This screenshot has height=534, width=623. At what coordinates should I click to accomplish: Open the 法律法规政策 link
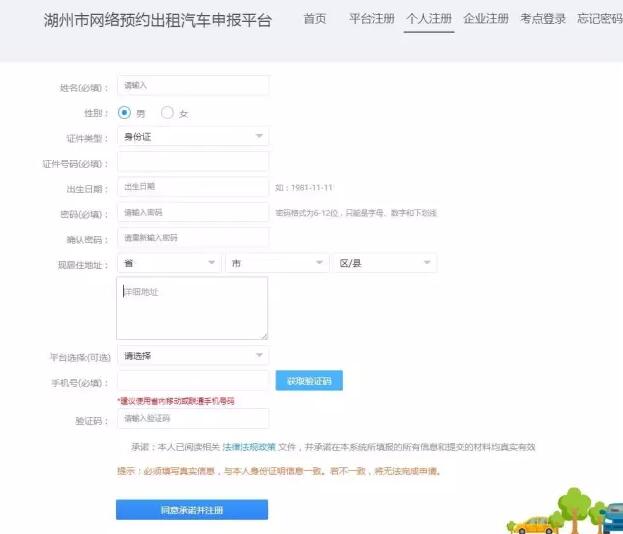coord(246,447)
